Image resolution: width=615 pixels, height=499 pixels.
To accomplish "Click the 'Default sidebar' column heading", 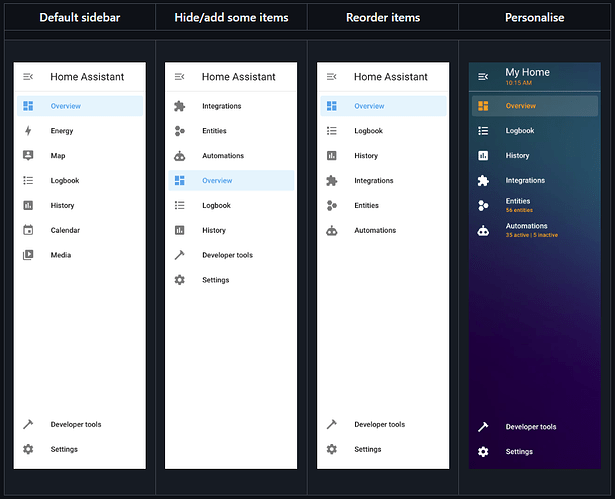I will point(80,17).
